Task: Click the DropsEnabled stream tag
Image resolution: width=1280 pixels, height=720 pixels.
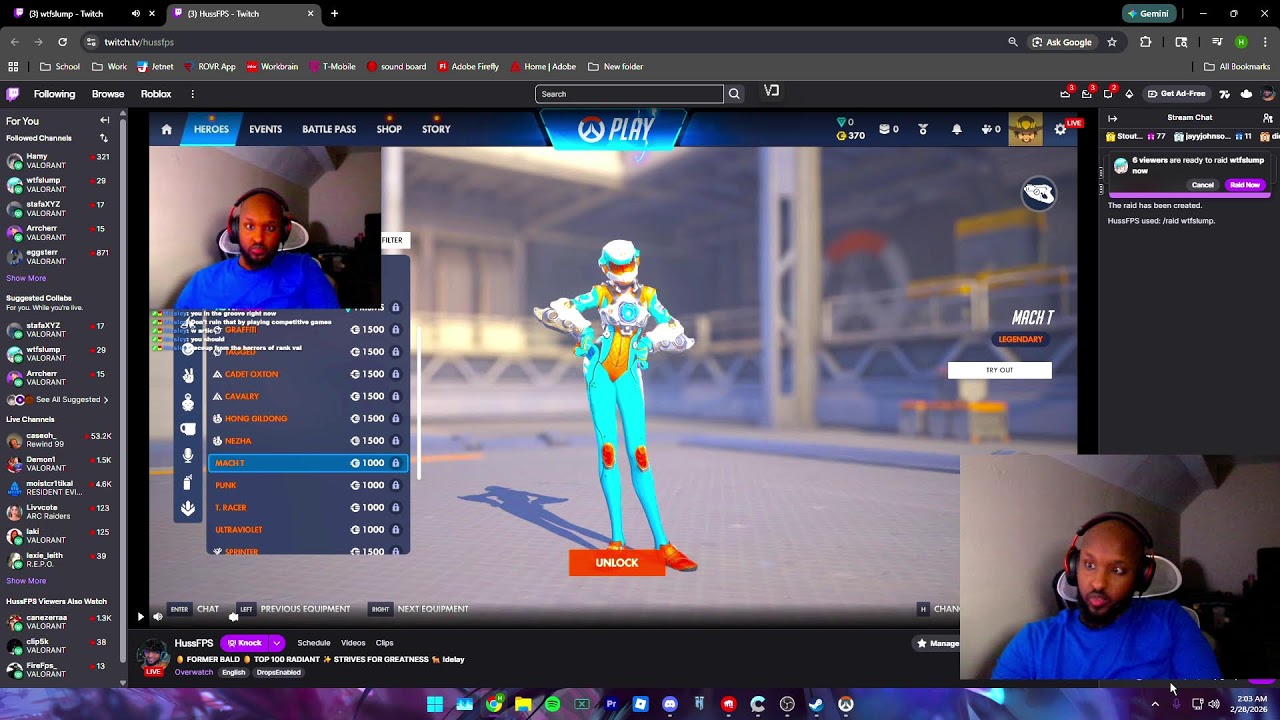Action: (278, 672)
